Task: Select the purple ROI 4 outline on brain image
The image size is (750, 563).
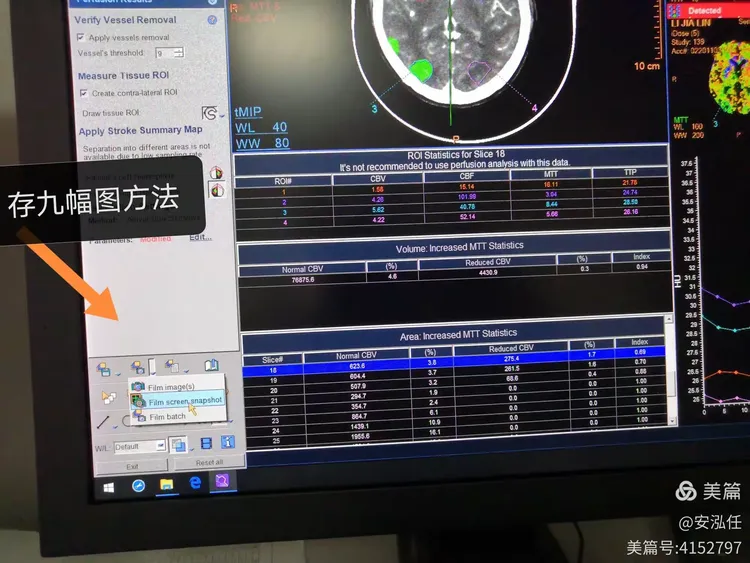Action: (x=479, y=73)
